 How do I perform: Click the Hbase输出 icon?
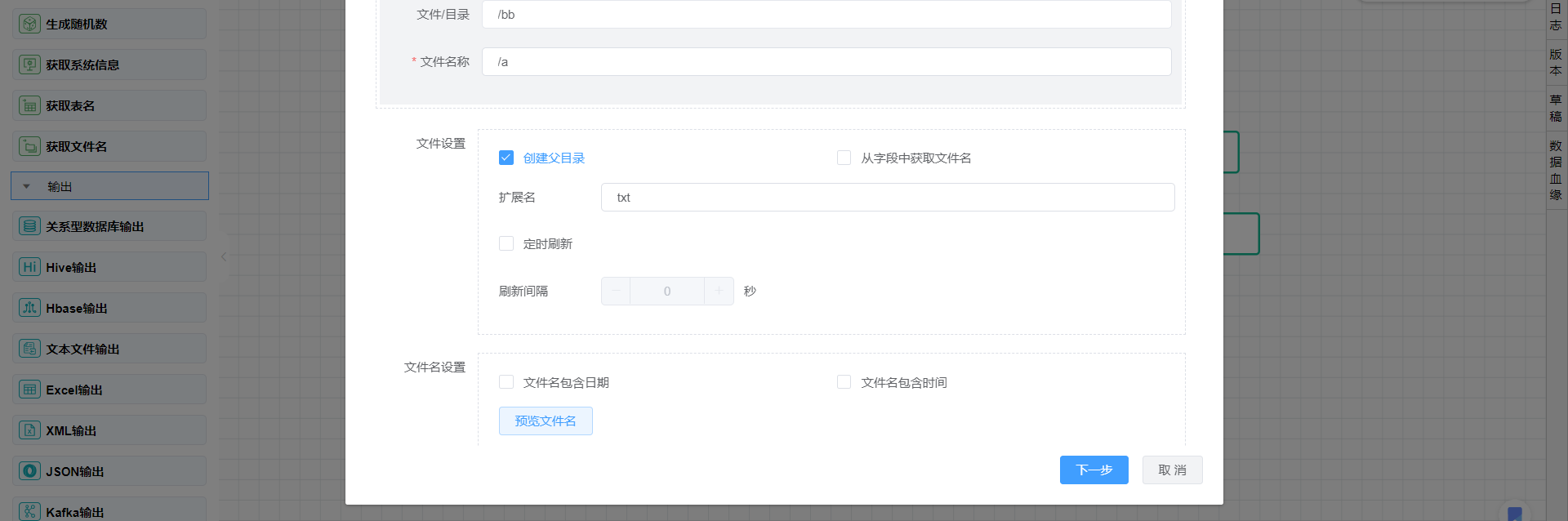tap(29, 308)
